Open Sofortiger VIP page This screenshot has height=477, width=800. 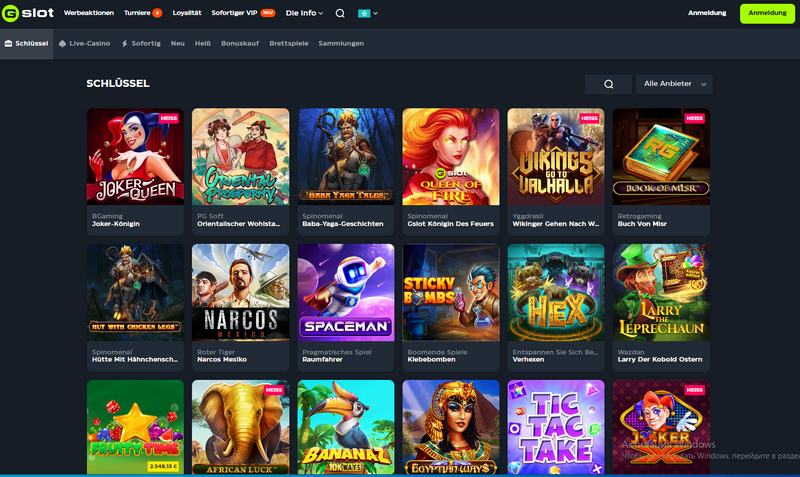pyautogui.click(x=243, y=13)
